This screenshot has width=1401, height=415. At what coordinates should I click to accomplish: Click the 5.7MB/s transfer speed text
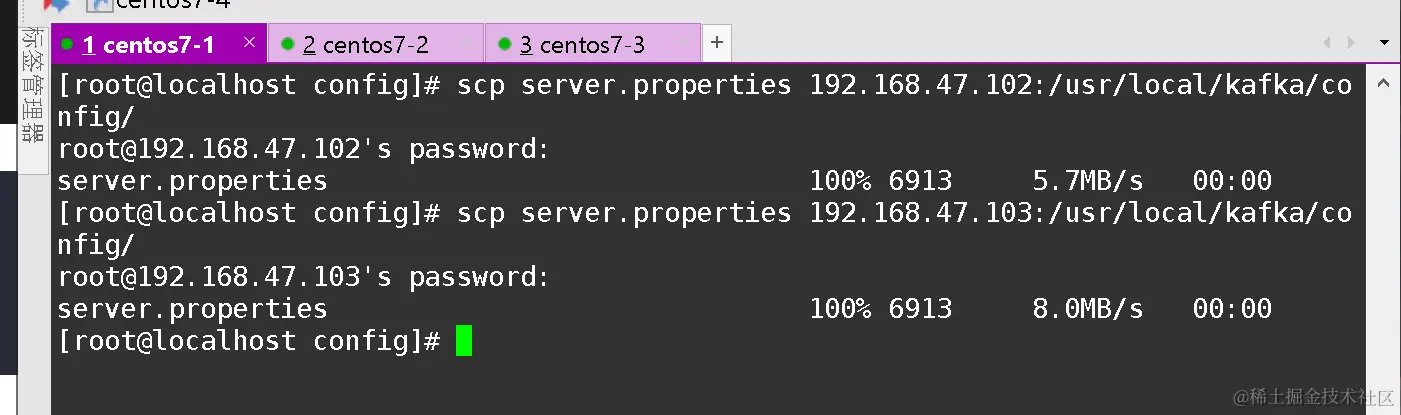1086,181
